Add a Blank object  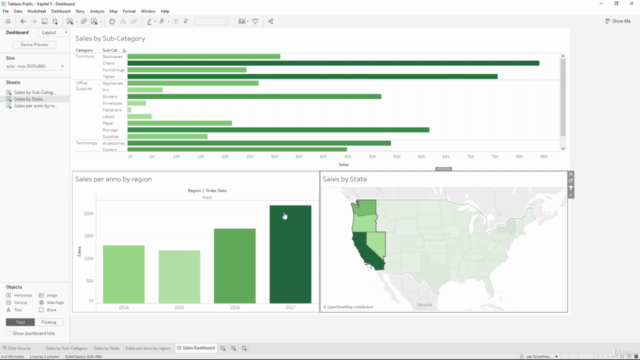click(x=48, y=310)
